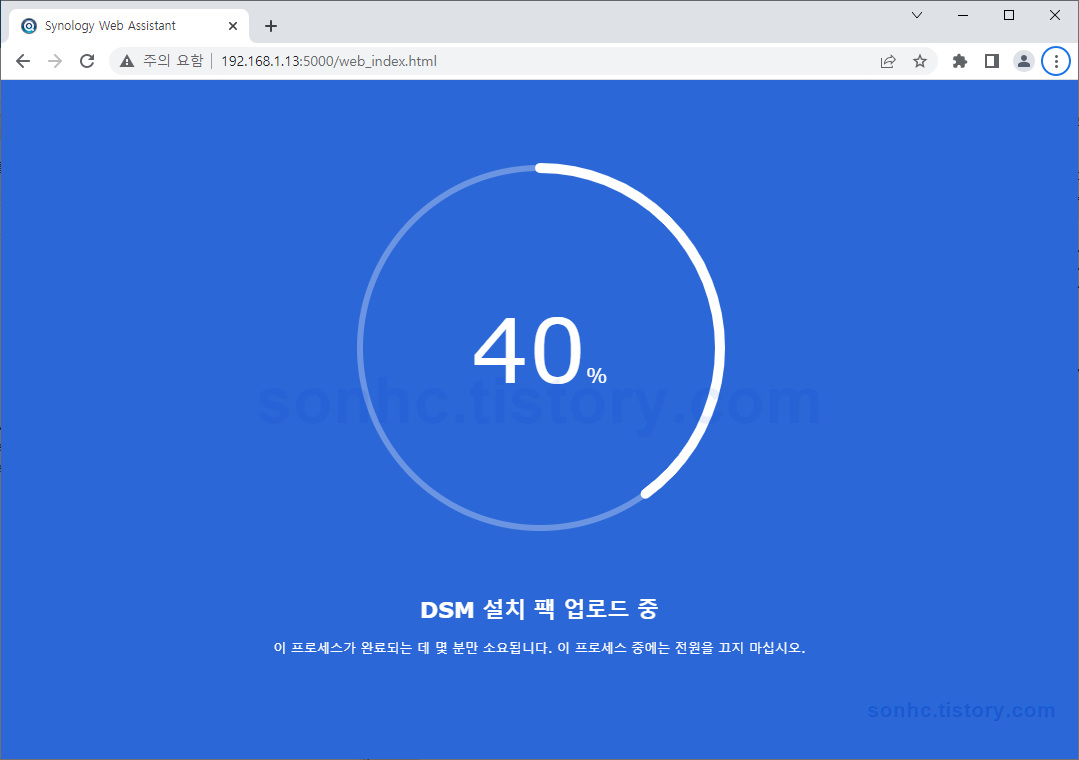The image size is (1079, 760).
Task: Click the 40% upload progress value
Action: coord(540,352)
